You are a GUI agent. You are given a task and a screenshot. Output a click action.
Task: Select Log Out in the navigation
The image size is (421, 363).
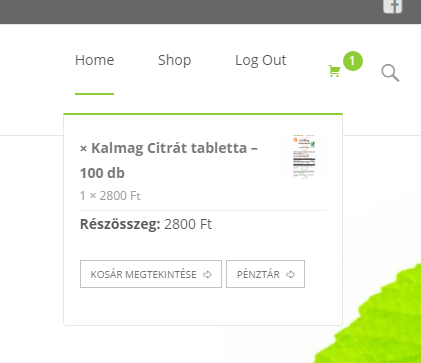[261, 60]
